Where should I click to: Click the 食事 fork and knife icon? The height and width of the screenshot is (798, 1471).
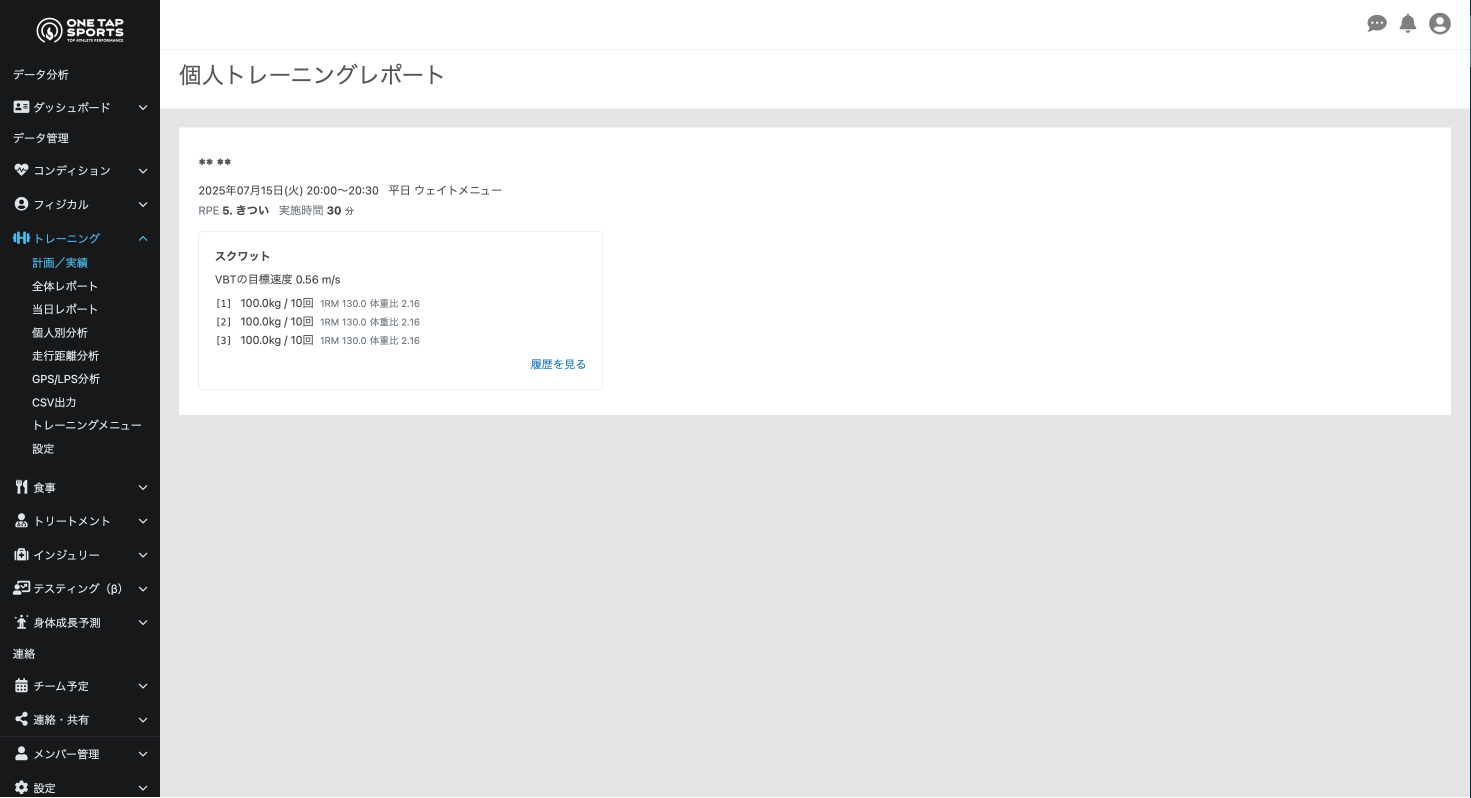click(21, 487)
